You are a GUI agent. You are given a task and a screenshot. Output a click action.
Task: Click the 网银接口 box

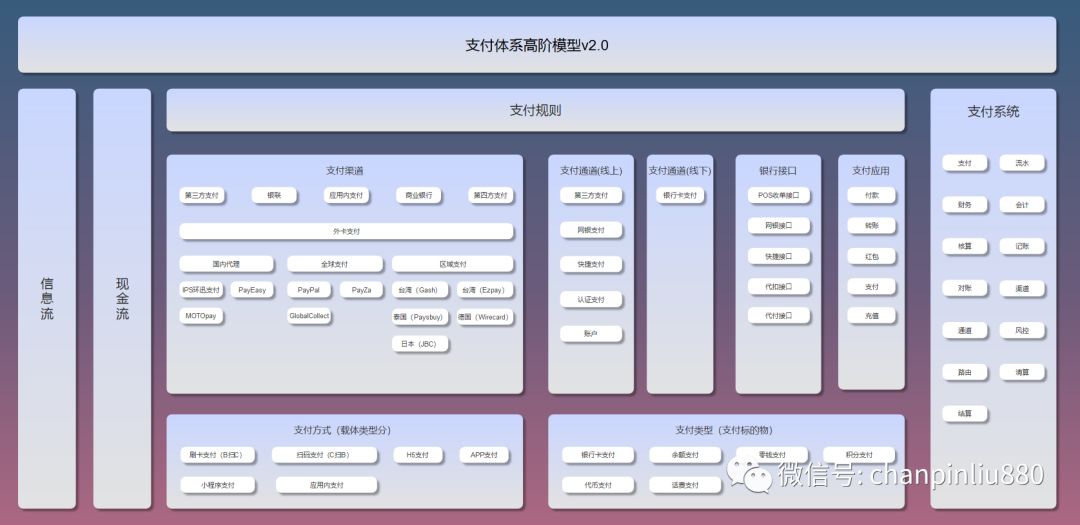coord(778,225)
